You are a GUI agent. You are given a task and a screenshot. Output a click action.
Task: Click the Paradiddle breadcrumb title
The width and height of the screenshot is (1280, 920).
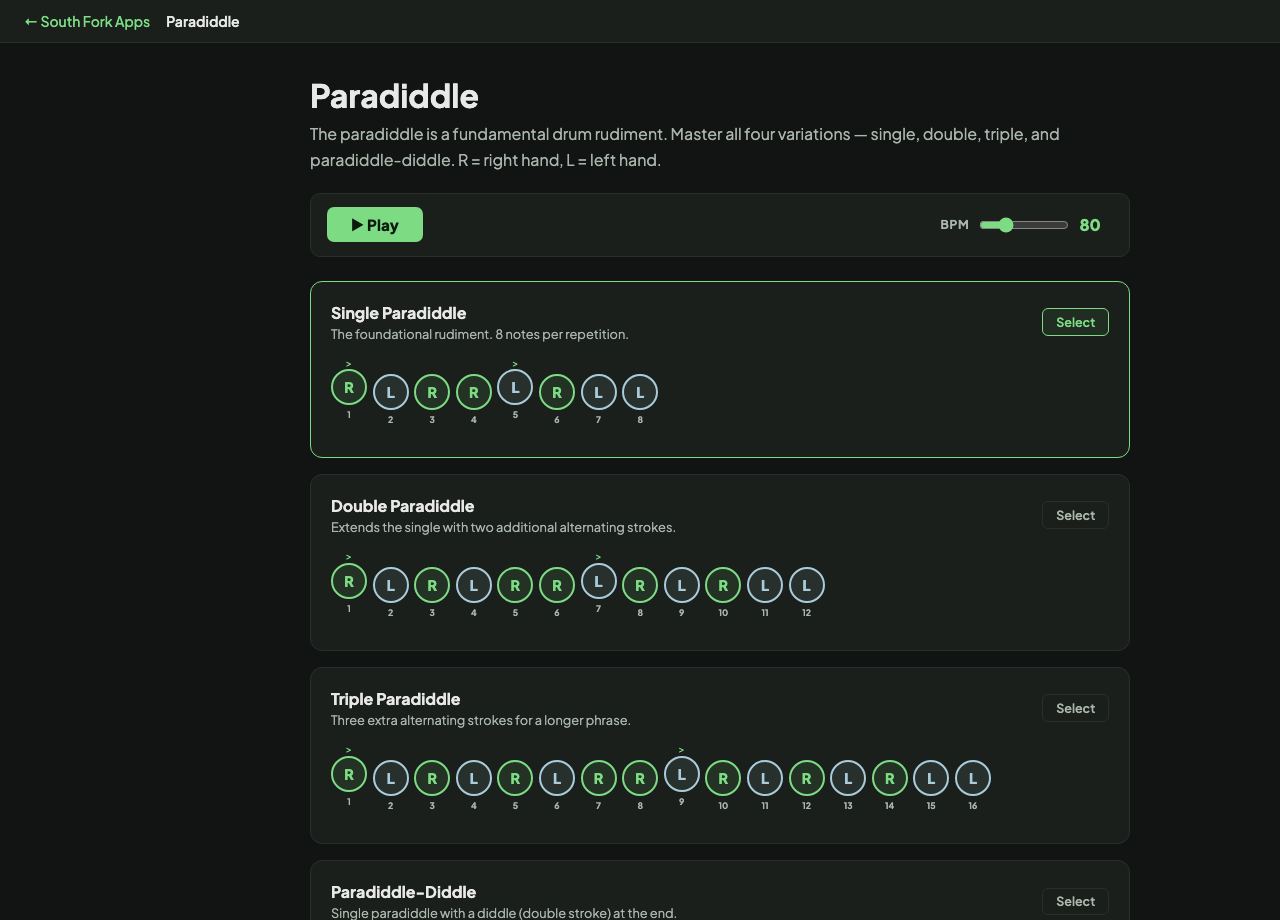click(x=203, y=21)
